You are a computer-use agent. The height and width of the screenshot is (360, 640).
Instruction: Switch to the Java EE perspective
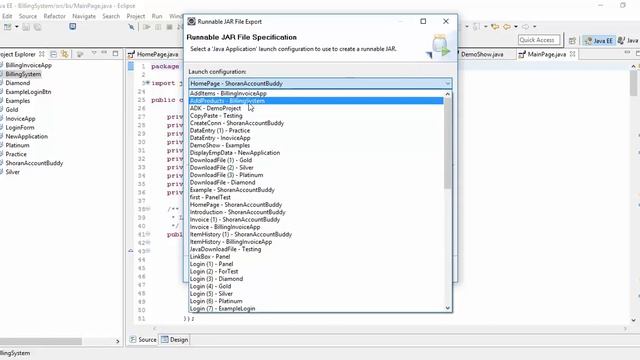599,40
